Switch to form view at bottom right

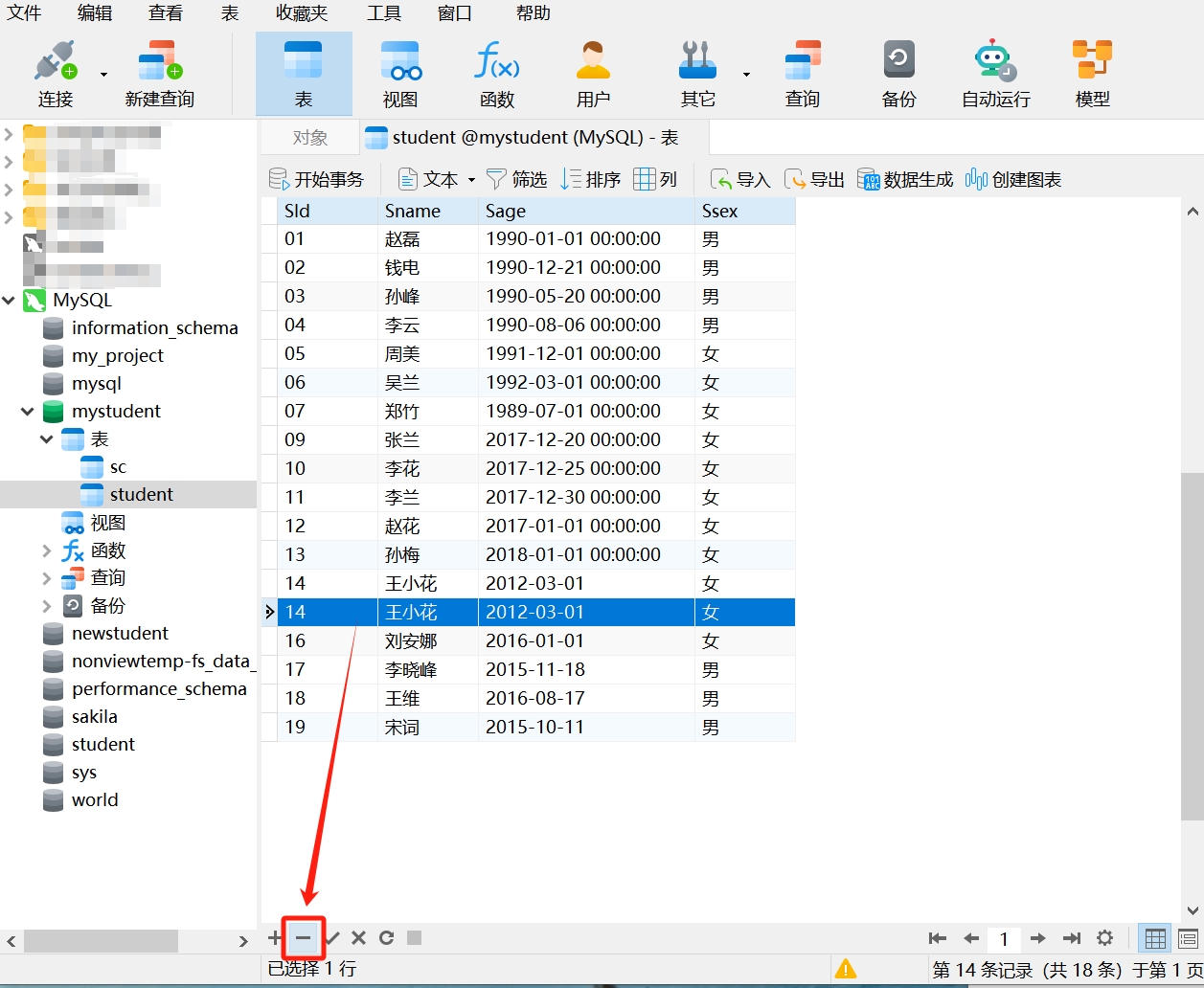(1188, 938)
